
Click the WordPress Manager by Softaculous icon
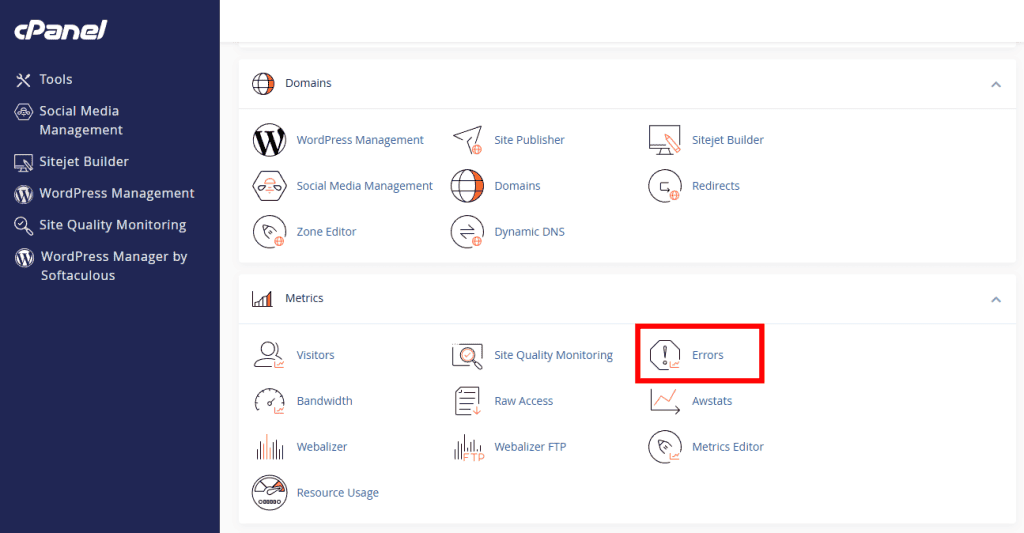[x=24, y=257]
